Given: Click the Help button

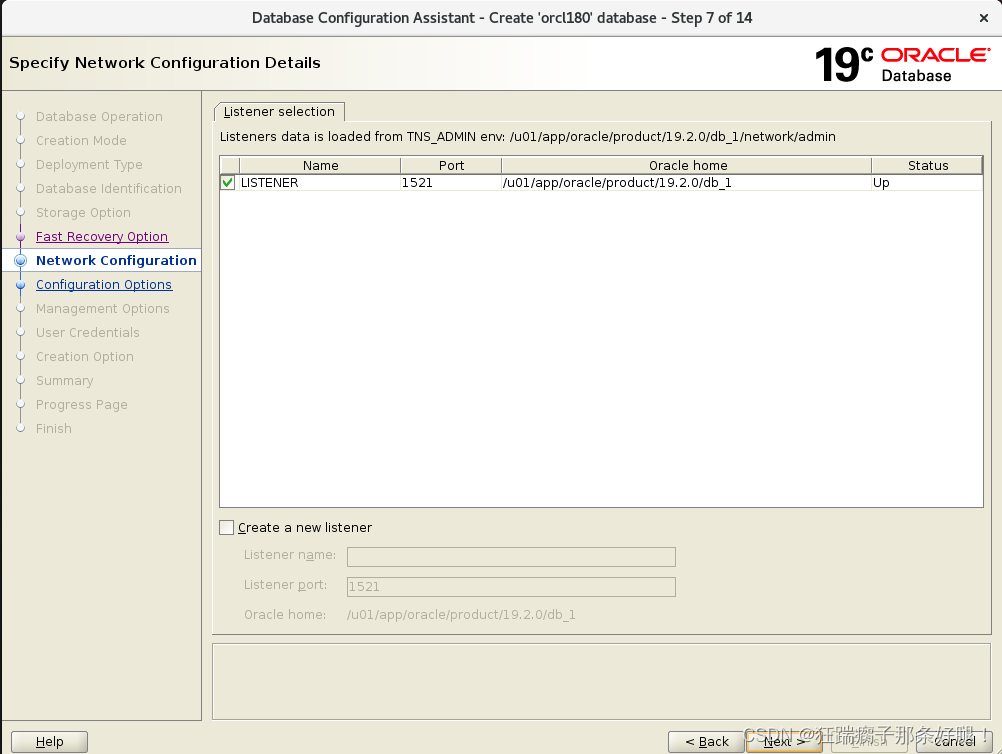Looking at the screenshot, I should [x=49, y=741].
